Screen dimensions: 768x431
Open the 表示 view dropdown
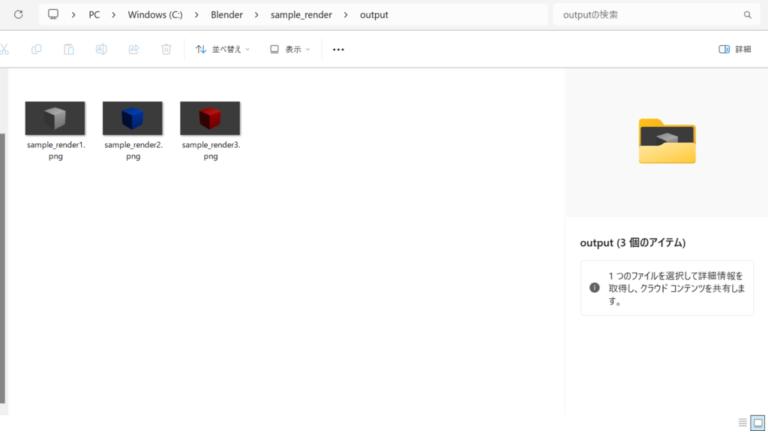[290, 49]
